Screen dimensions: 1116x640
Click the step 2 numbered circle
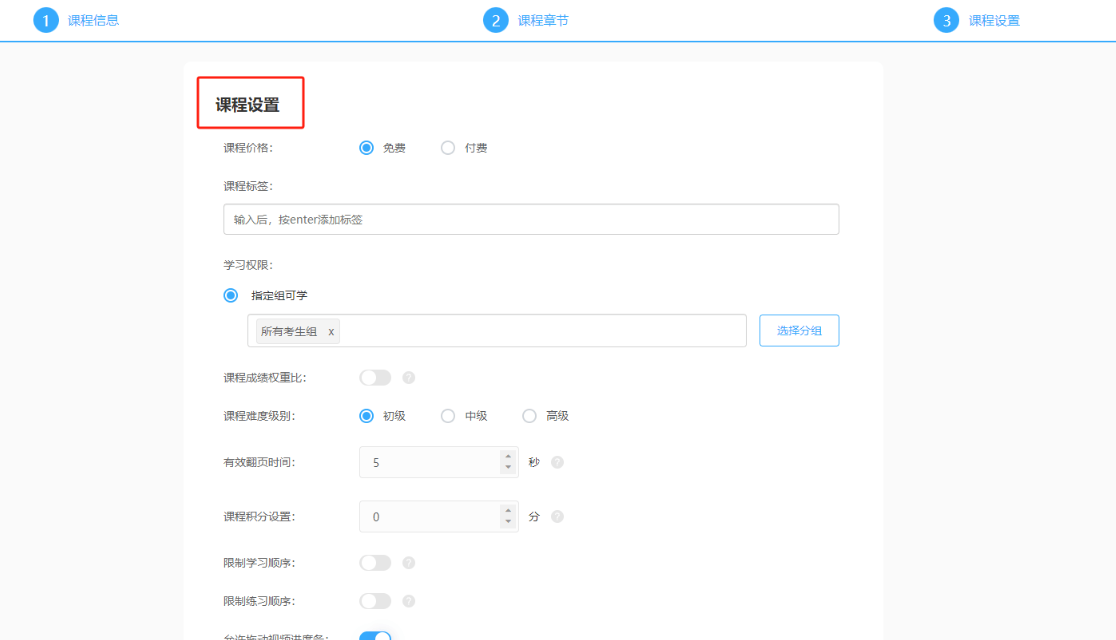pos(496,19)
